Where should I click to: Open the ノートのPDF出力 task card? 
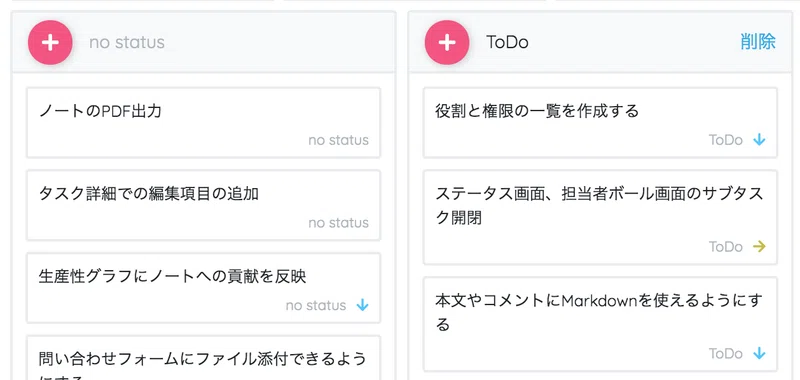204,123
